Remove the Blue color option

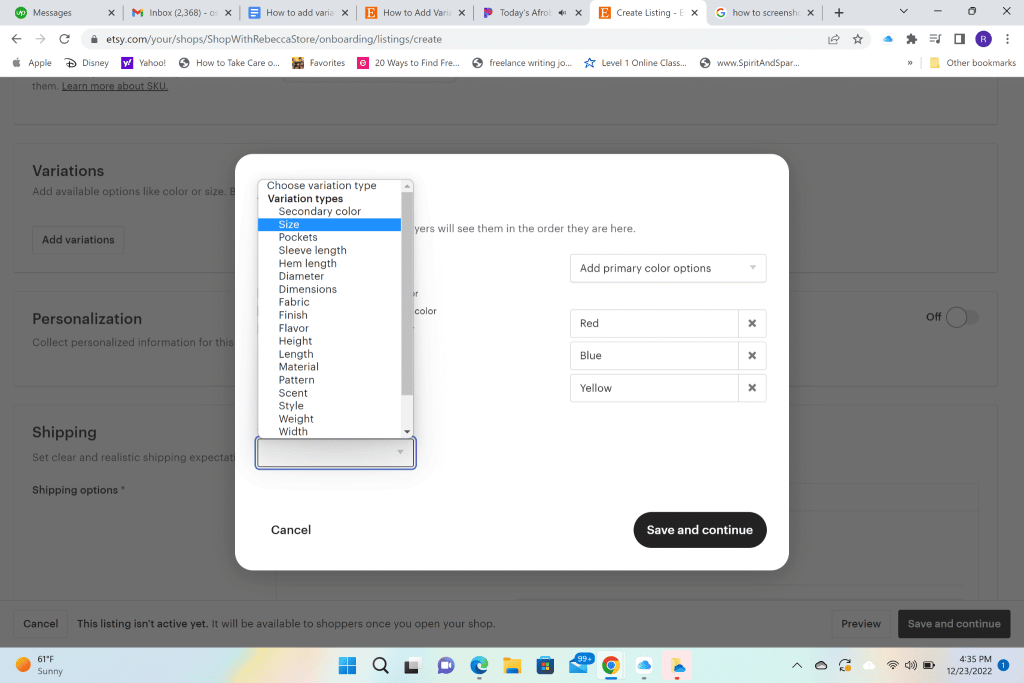(752, 356)
